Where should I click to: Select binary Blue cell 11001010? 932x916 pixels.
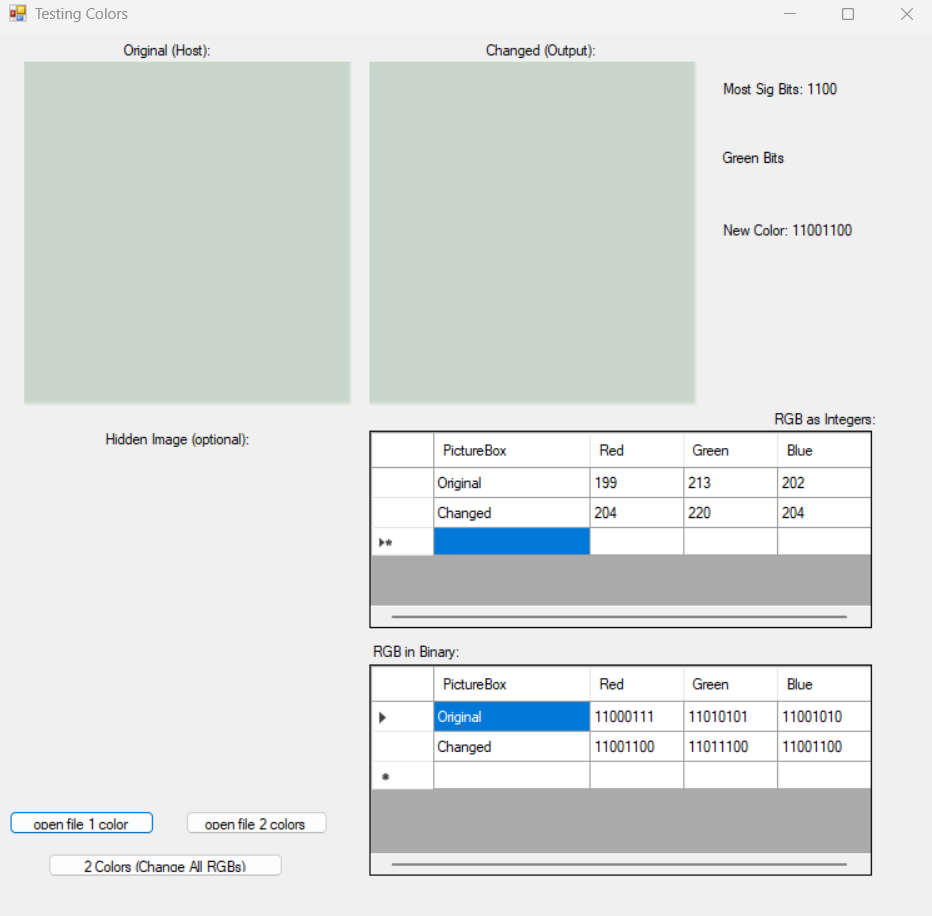(823, 717)
